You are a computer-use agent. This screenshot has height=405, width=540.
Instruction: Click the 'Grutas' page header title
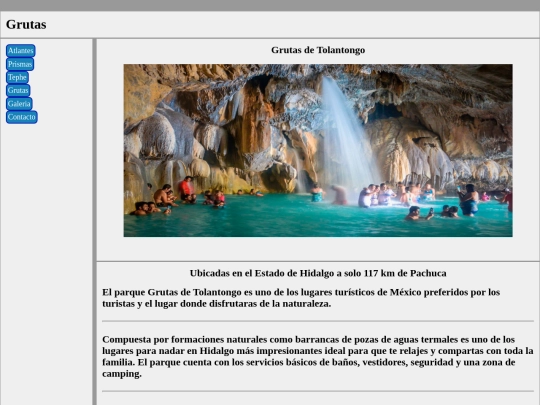(x=26, y=24)
